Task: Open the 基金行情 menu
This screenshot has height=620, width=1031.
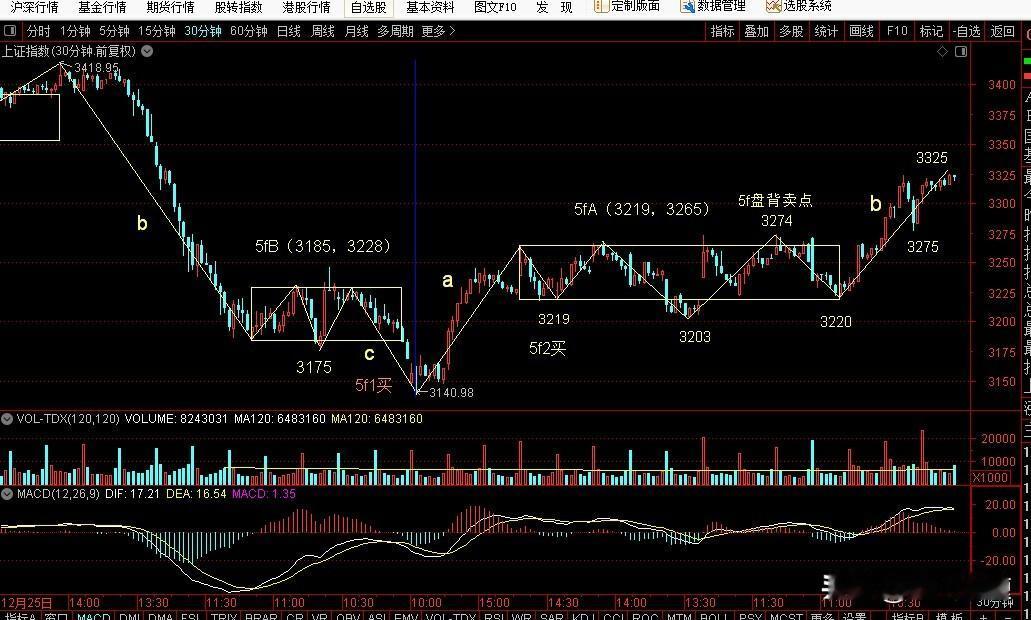Action: coord(102,7)
